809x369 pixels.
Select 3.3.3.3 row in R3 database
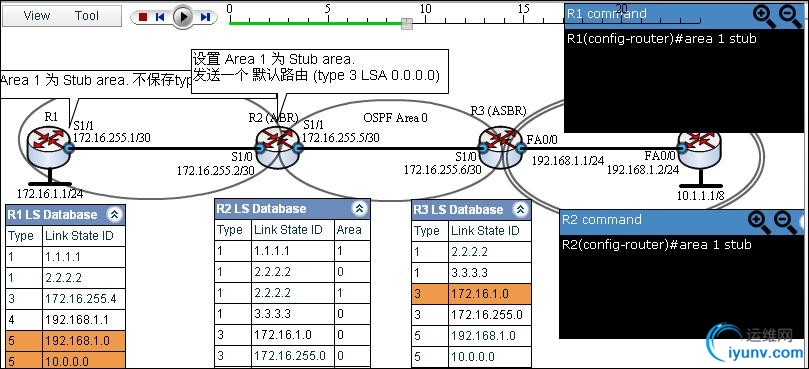pyautogui.click(x=472, y=272)
